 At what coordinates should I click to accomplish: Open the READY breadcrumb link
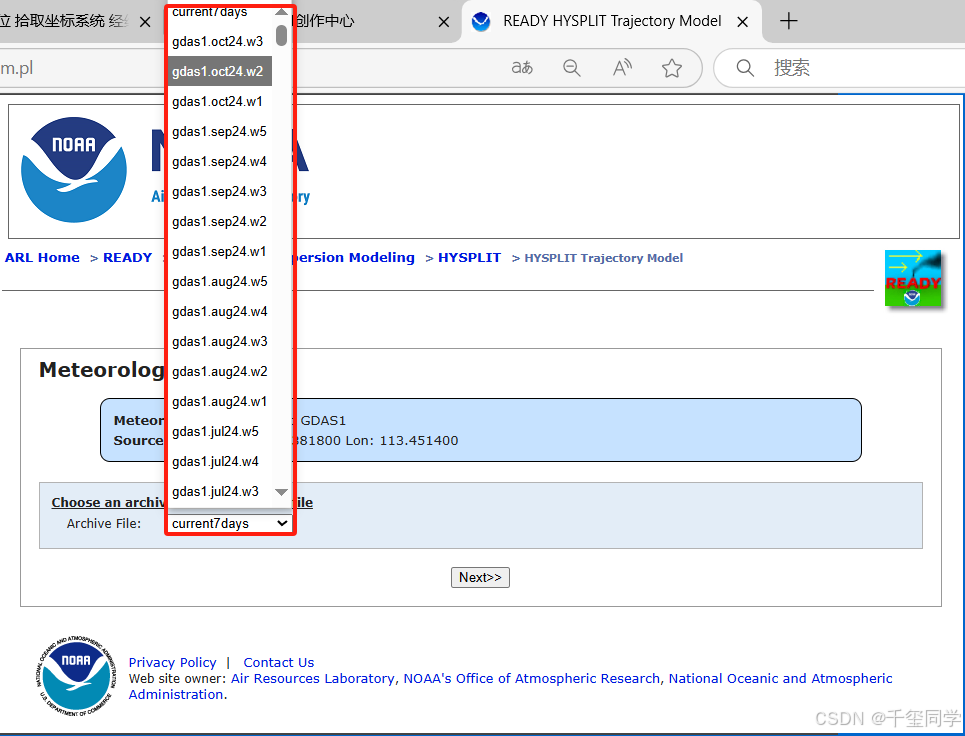pyautogui.click(x=127, y=258)
